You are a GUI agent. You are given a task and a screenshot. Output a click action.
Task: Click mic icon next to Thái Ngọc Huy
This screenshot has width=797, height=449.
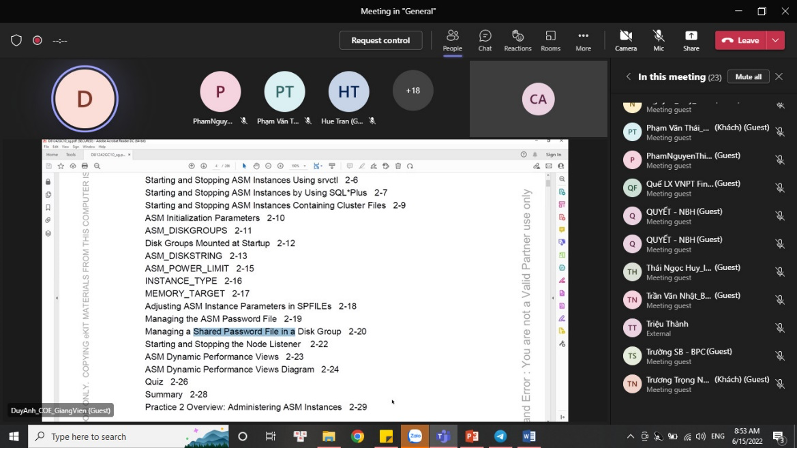[780, 272]
